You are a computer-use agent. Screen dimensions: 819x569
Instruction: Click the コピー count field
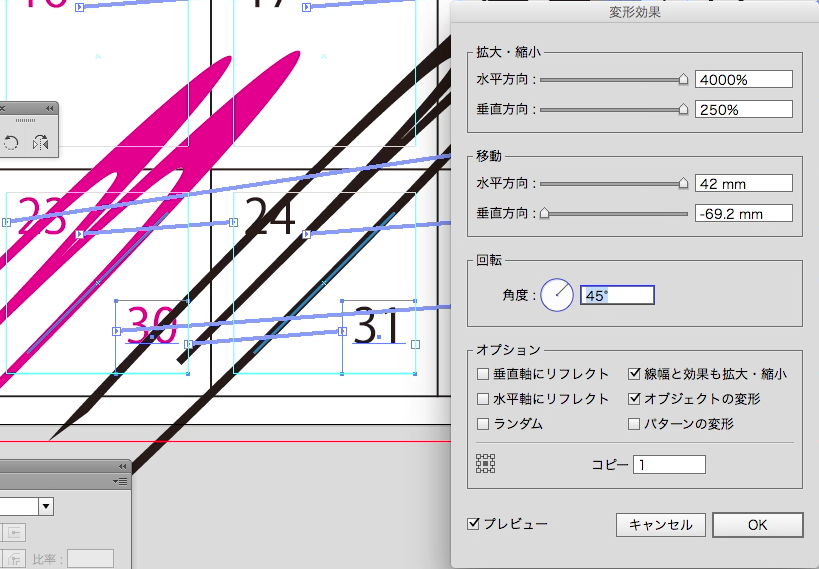click(669, 465)
